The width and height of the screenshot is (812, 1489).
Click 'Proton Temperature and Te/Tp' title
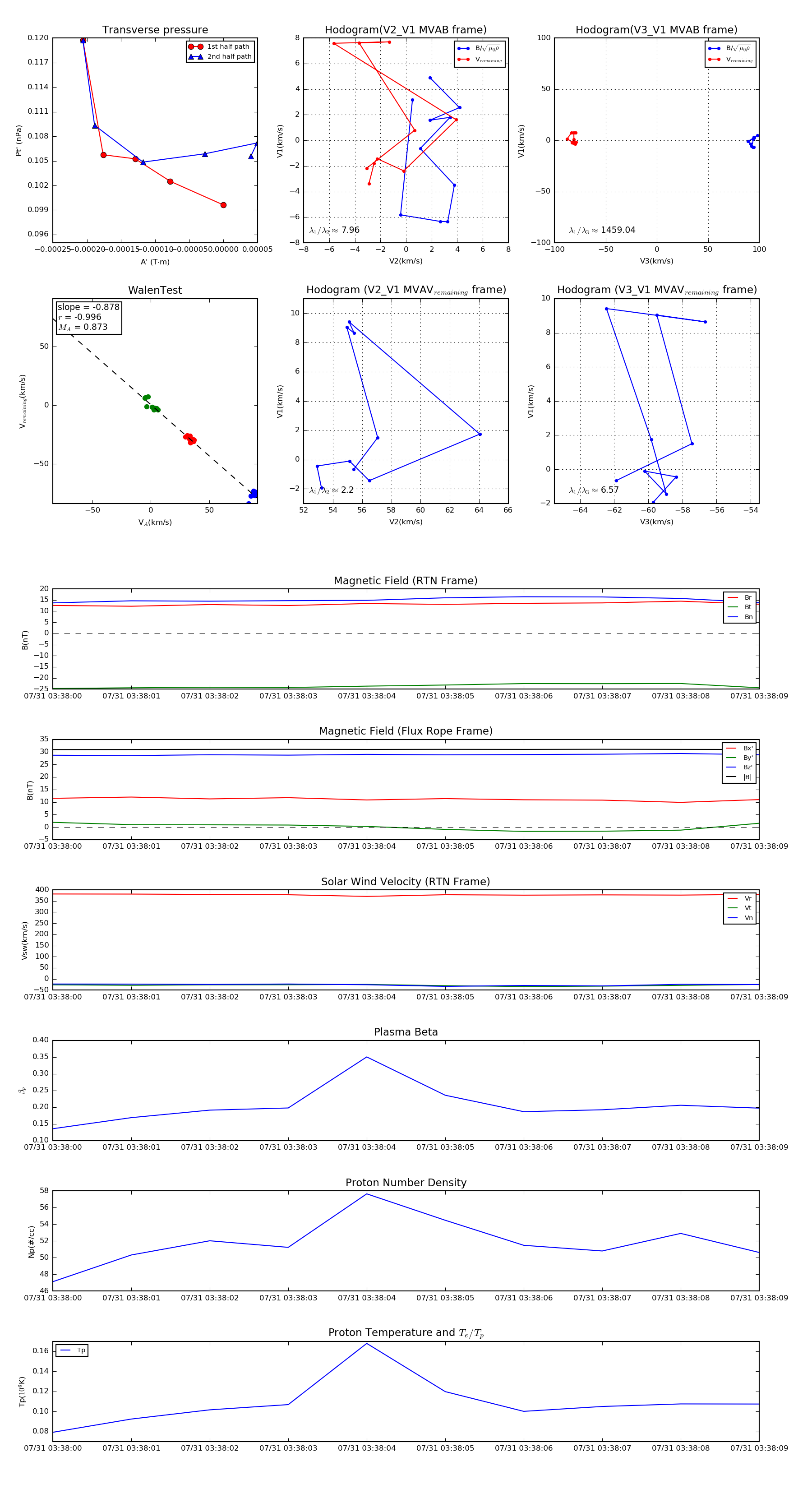pos(406,1333)
